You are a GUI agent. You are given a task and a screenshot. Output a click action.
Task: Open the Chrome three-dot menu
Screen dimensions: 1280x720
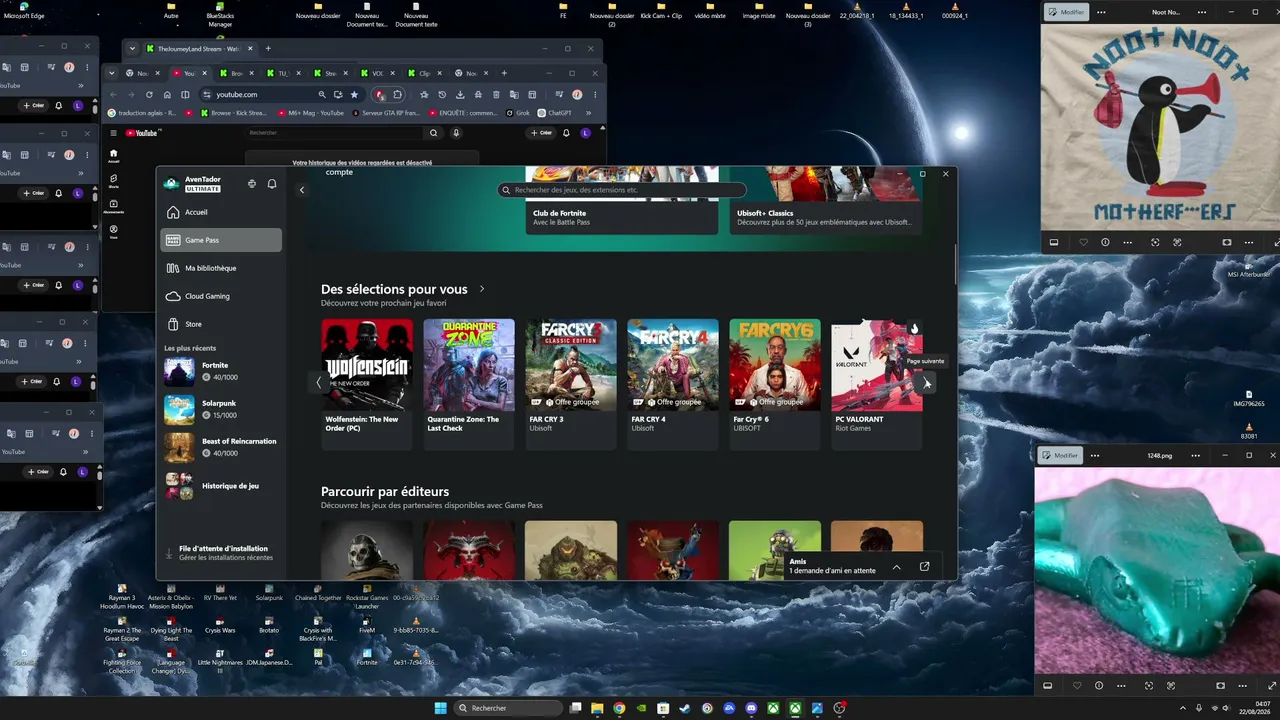coord(594,95)
